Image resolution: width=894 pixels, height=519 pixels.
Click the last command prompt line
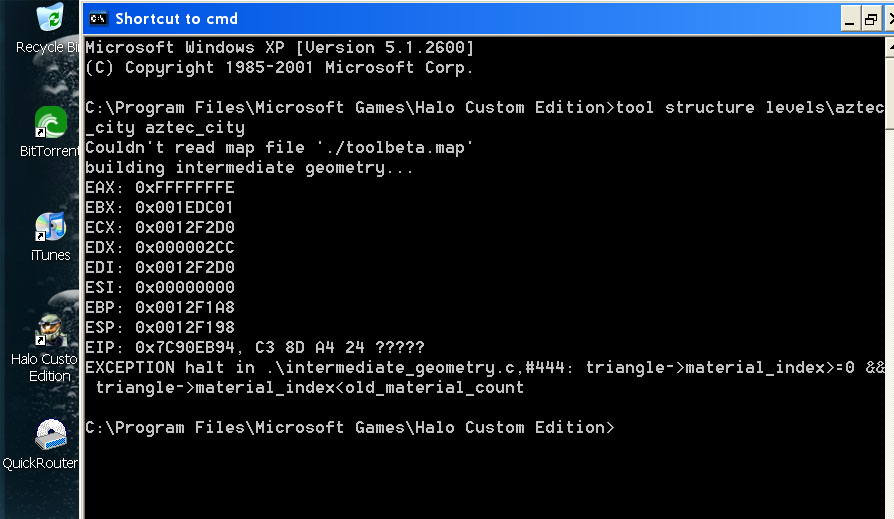[x=350, y=428]
